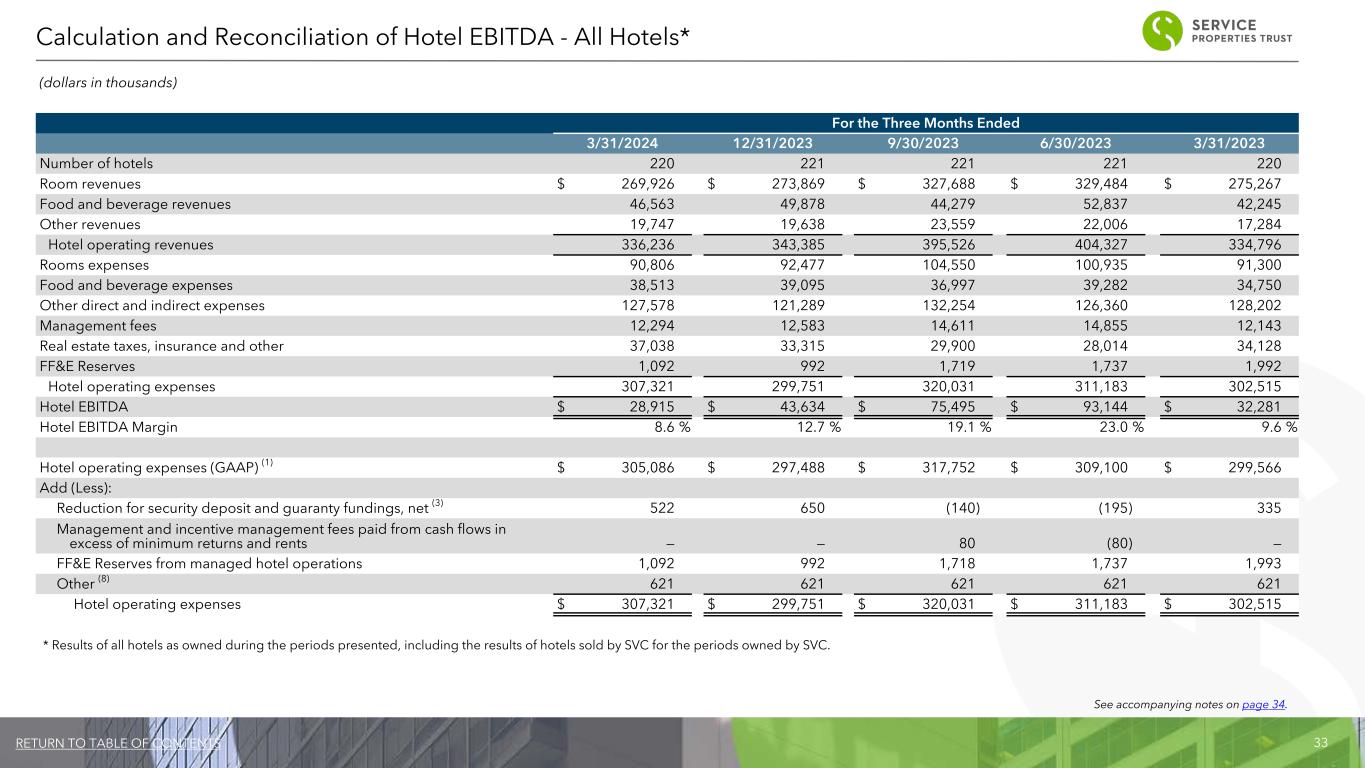Click the 23.0 % EBITDA margin value
This screenshot has height=768, width=1365.
[x=1116, y=427]
